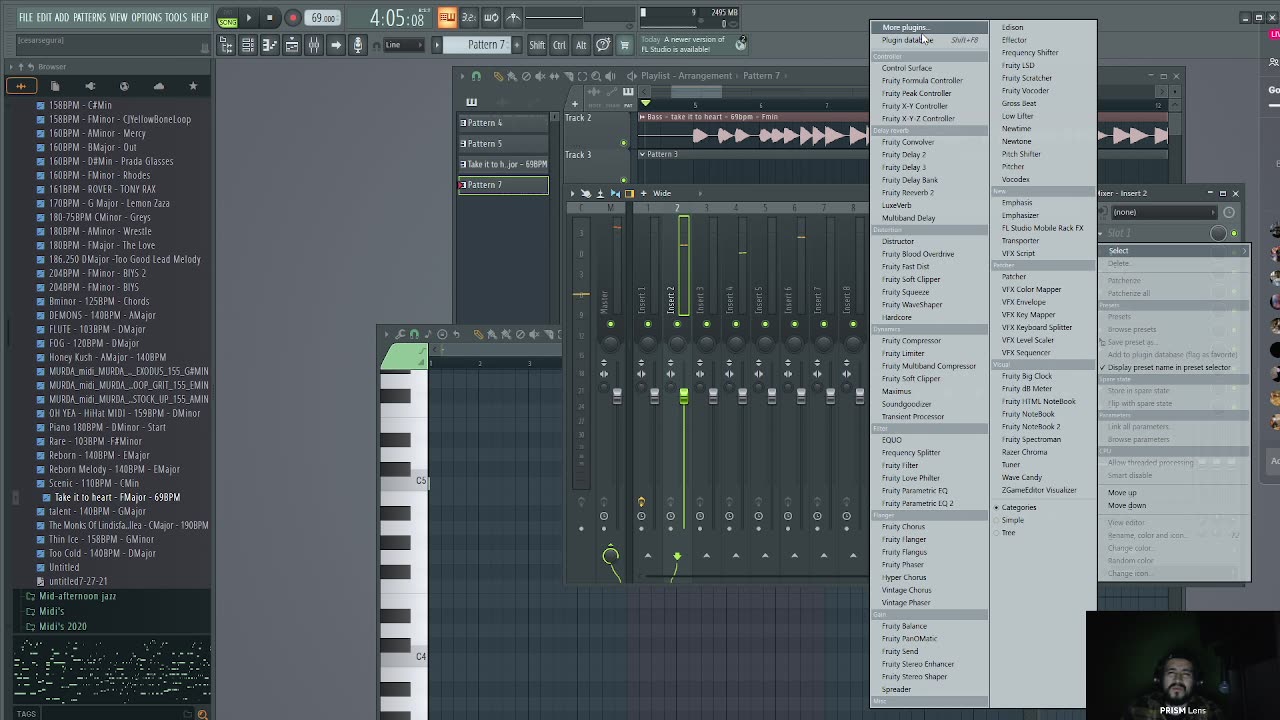
Task: Choose Gross Beat from the plugin list
Action: point(1019,103)
